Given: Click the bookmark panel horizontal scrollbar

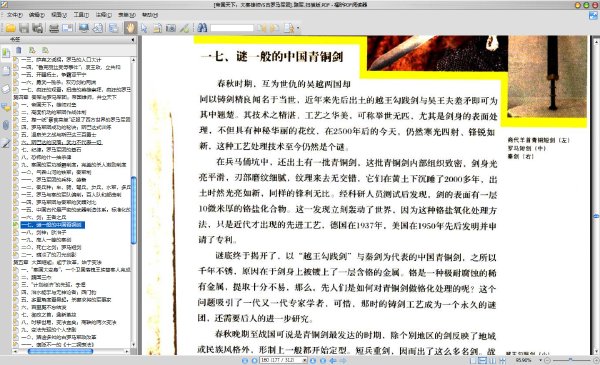Looking at the screenshot, I should point(60,351).
